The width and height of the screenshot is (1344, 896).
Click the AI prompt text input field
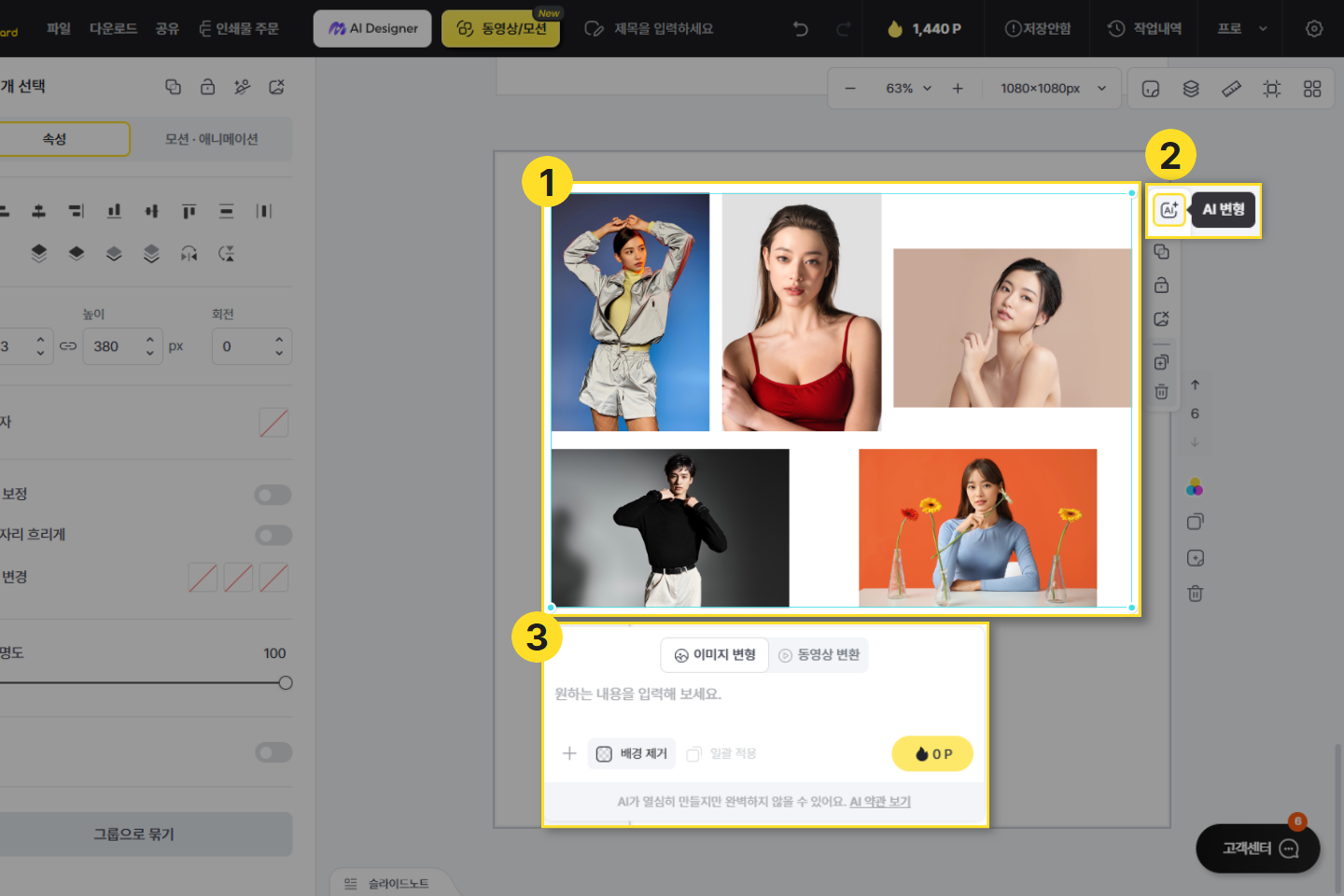763,694
